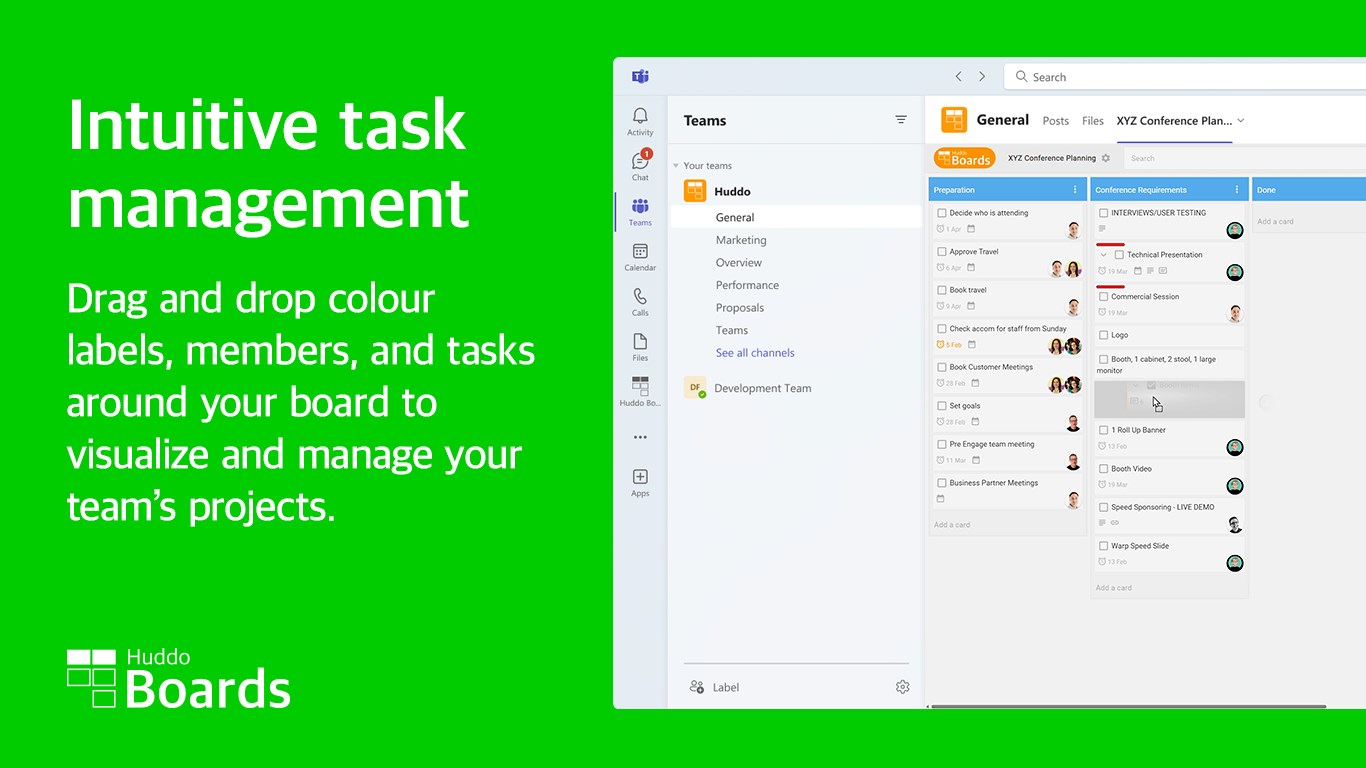Click the orange overdue clock on 5 Feb card
The image size is (1366, 768).
(940, 345)
